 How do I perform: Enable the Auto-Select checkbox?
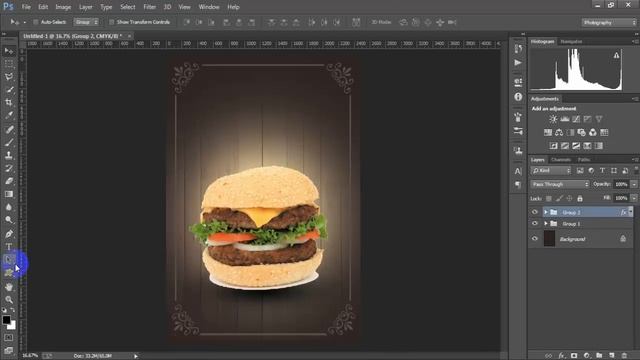[x=36, y=22]
